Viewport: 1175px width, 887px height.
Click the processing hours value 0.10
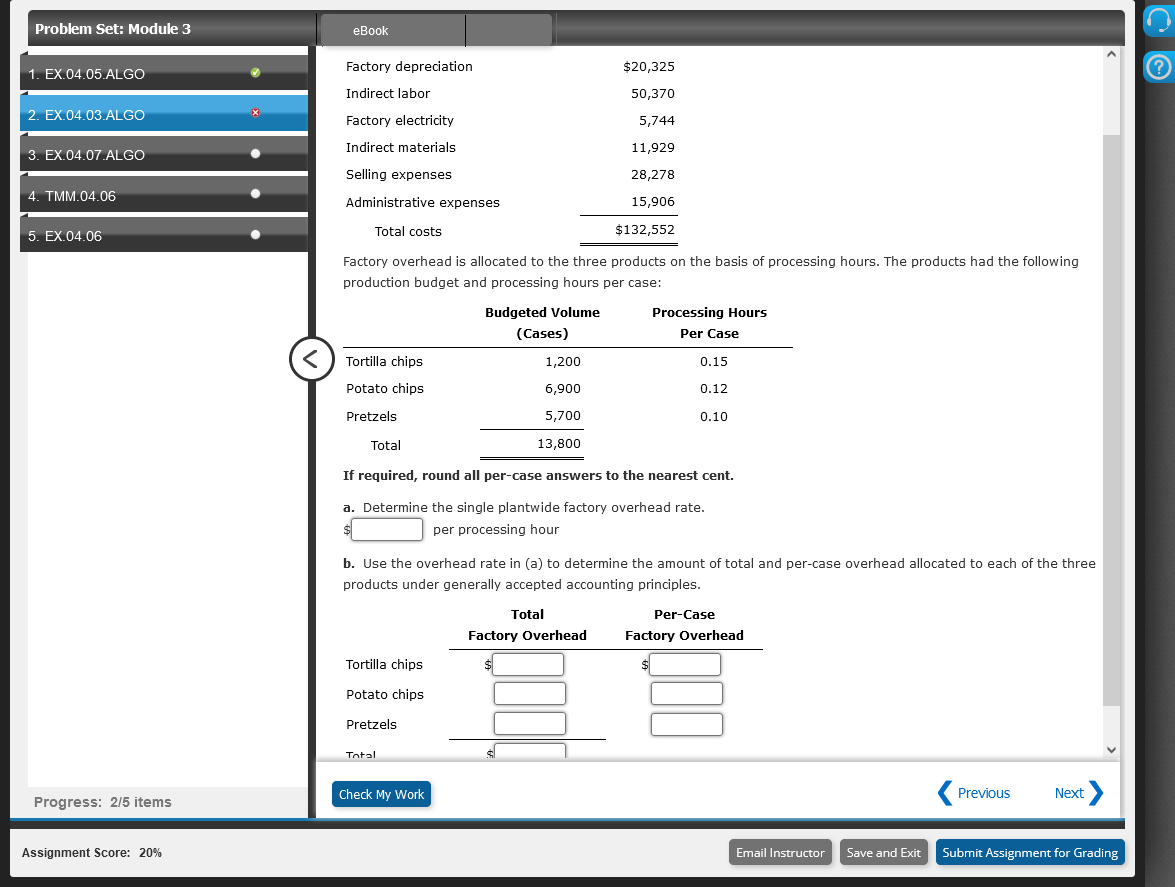tap(714, 417)
